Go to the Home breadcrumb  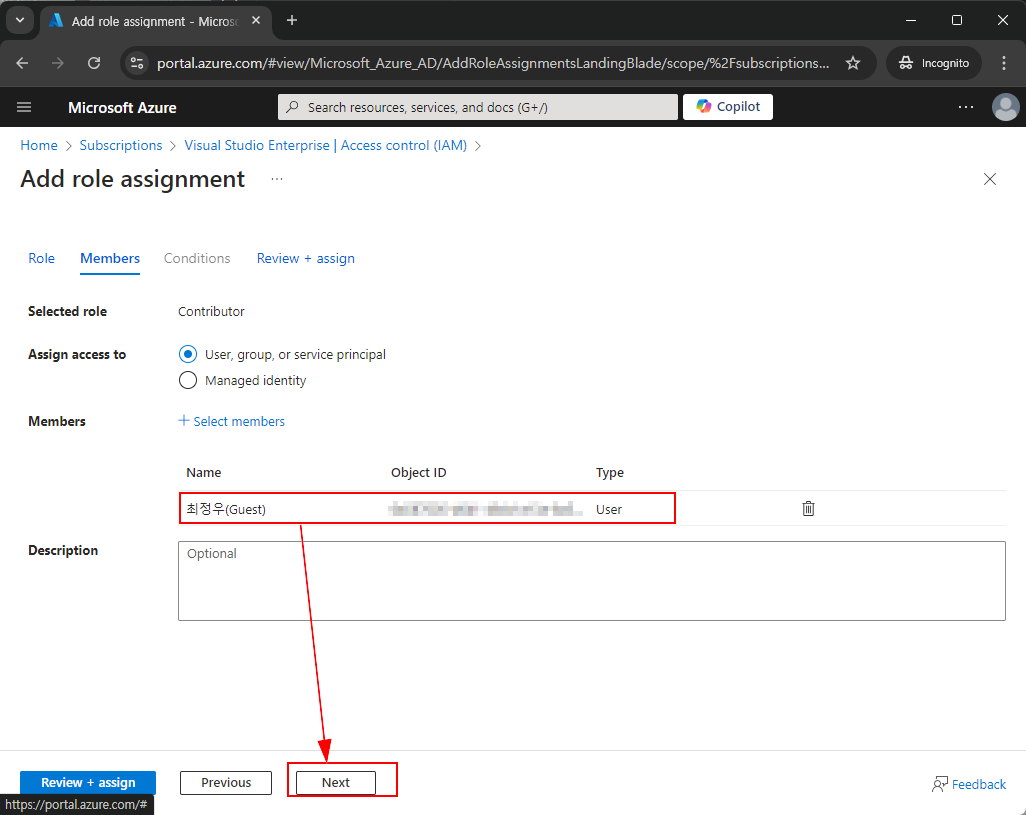tap(39, 145)
